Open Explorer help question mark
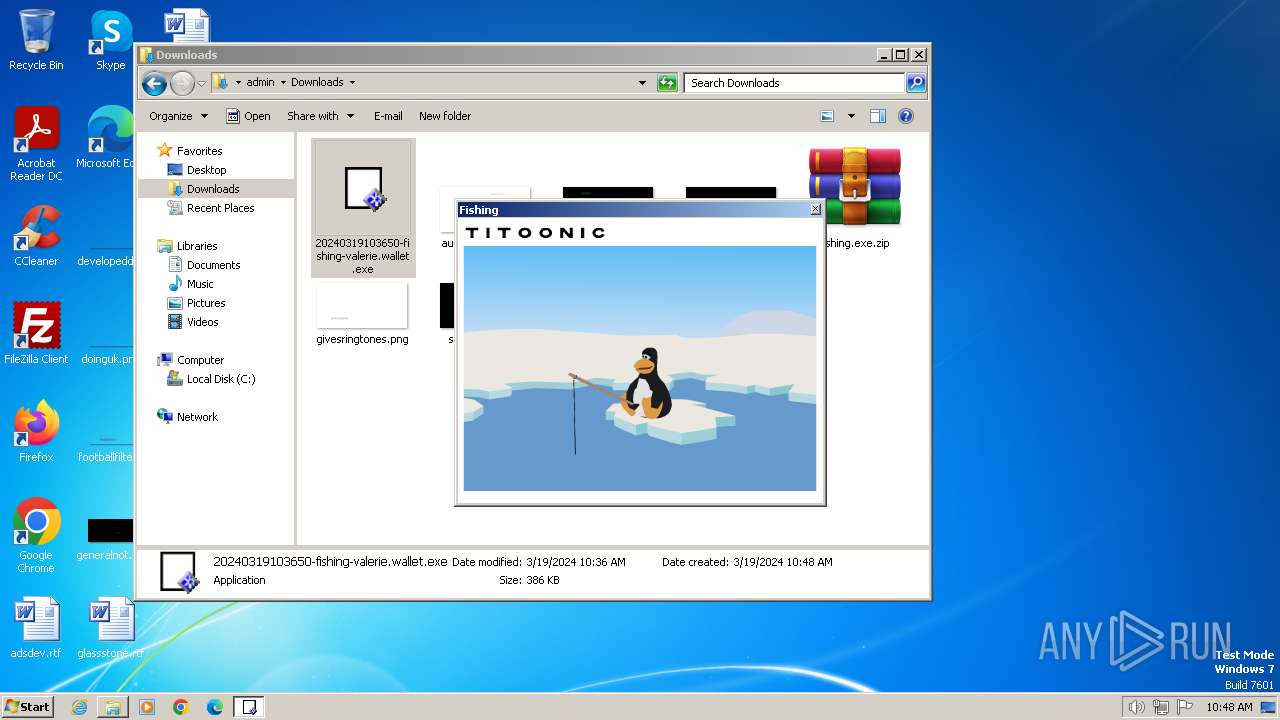 [906, 116]
